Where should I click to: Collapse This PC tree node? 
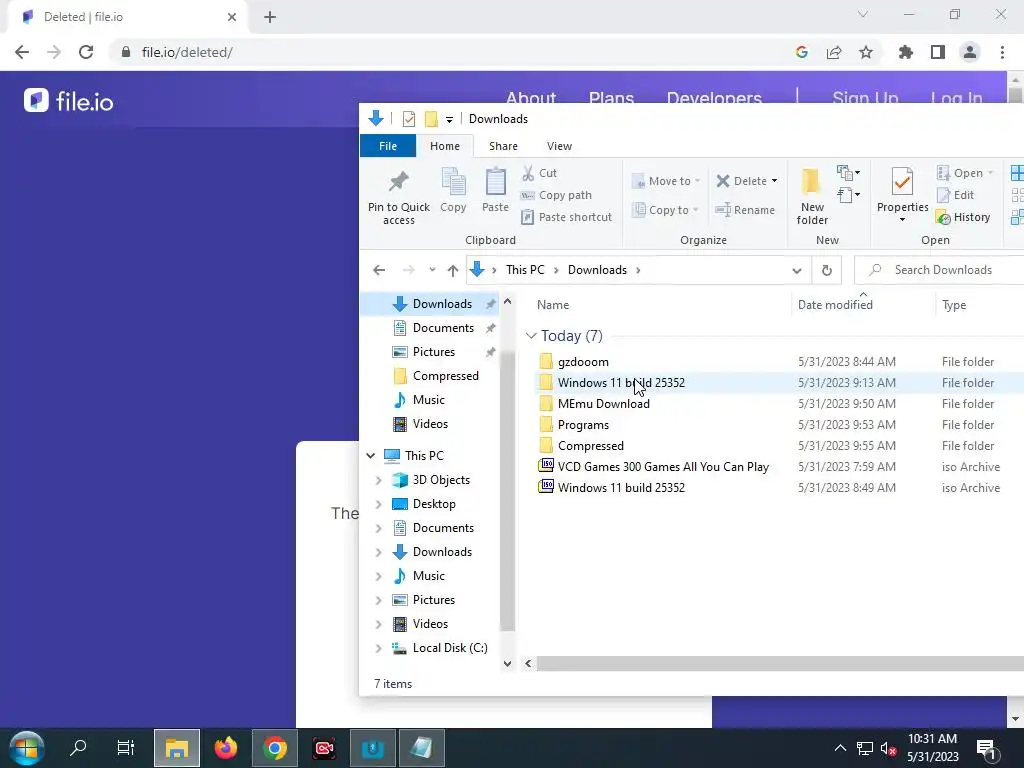[x=371, y=455]
